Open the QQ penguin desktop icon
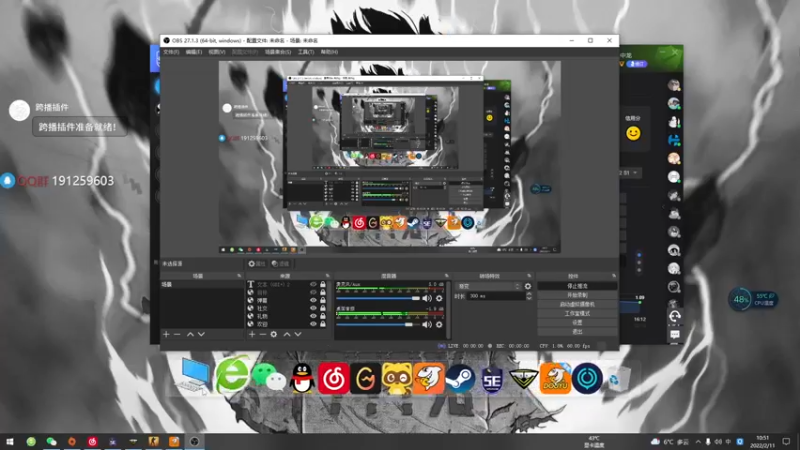Image resolution: width=800 pixels, height=450 pixels. [303, 379]
